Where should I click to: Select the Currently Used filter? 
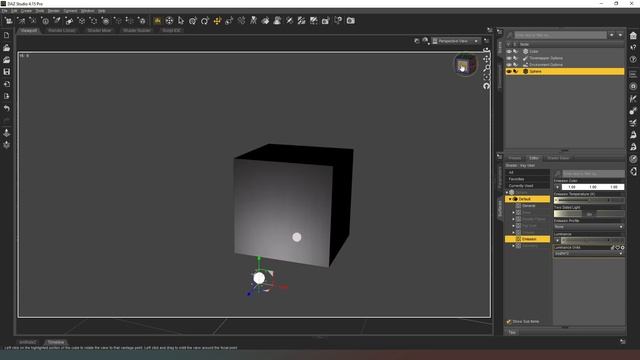tap(527, 186)
